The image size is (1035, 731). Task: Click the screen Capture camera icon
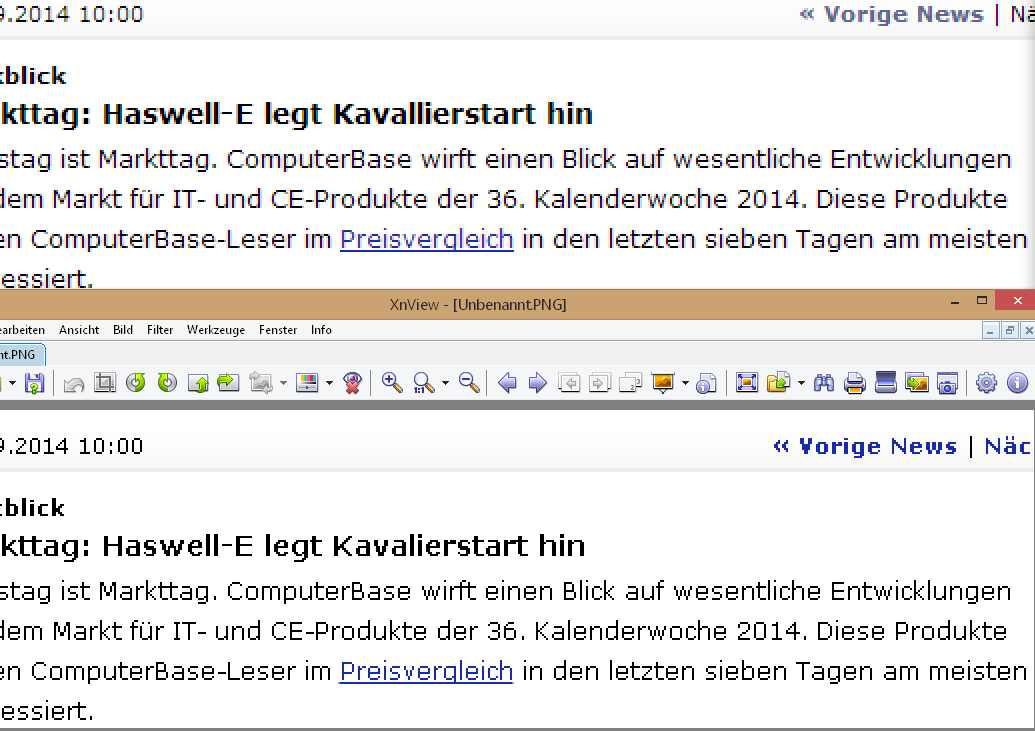click(947, 383)
